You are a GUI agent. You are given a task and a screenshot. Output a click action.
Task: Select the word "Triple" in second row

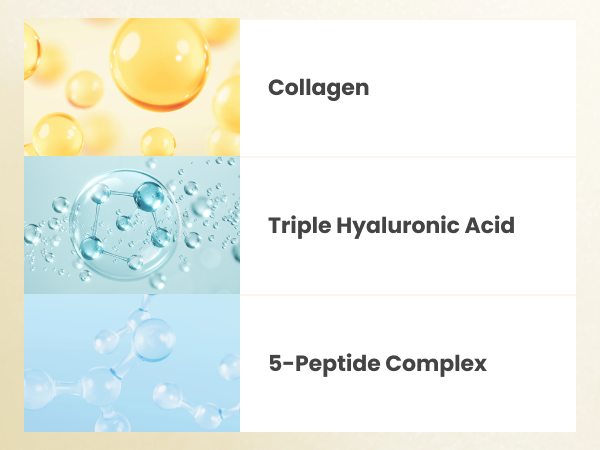[x=300, y=226]
